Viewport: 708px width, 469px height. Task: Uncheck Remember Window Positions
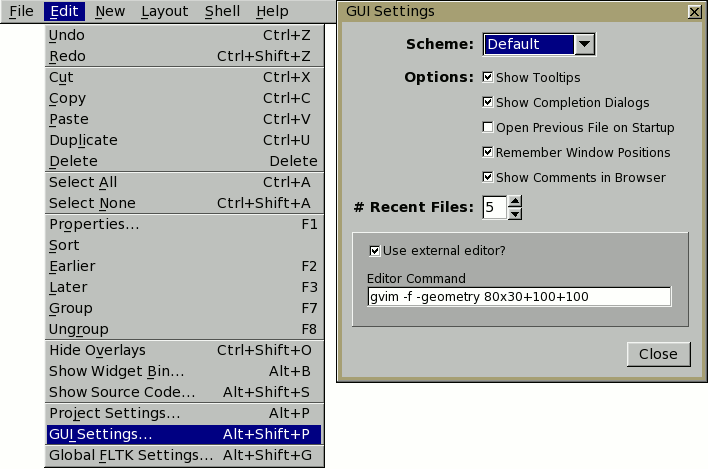point(488,152)
